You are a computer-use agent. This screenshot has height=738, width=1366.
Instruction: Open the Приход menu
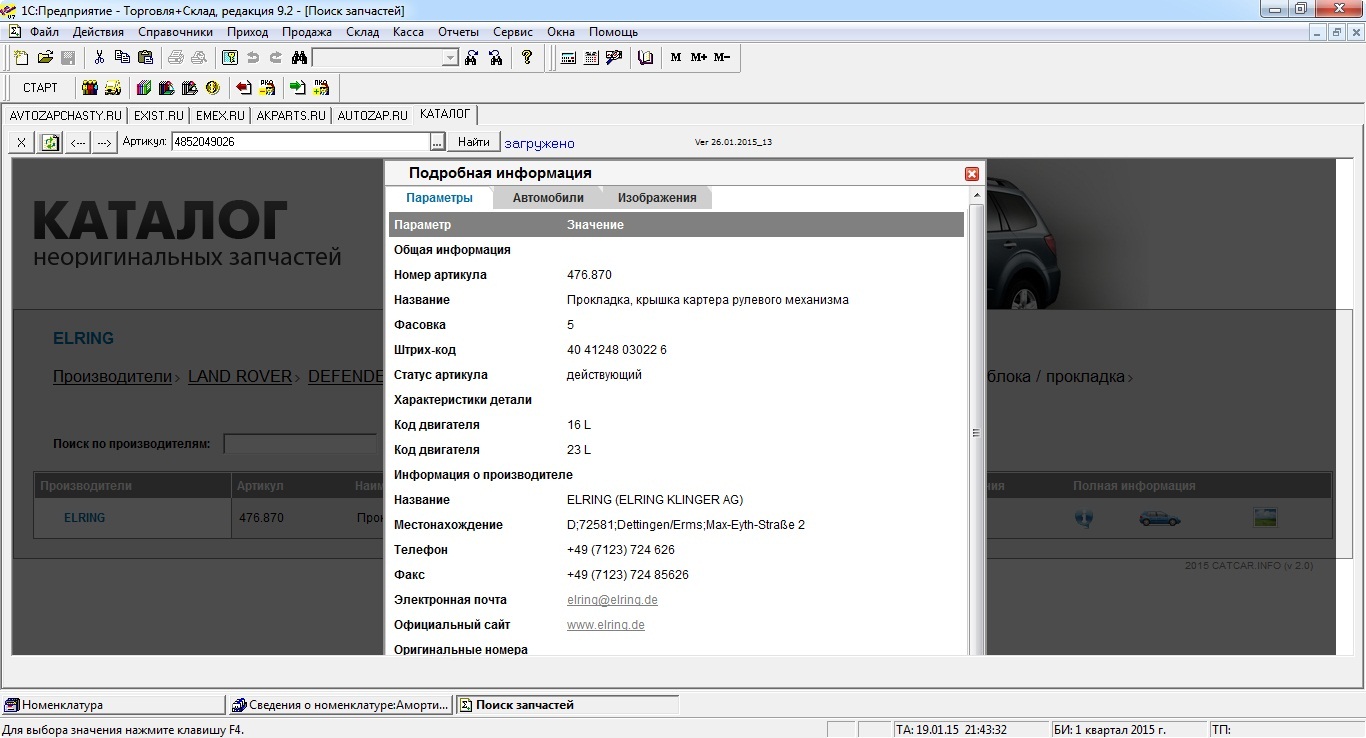pos(248,32)
